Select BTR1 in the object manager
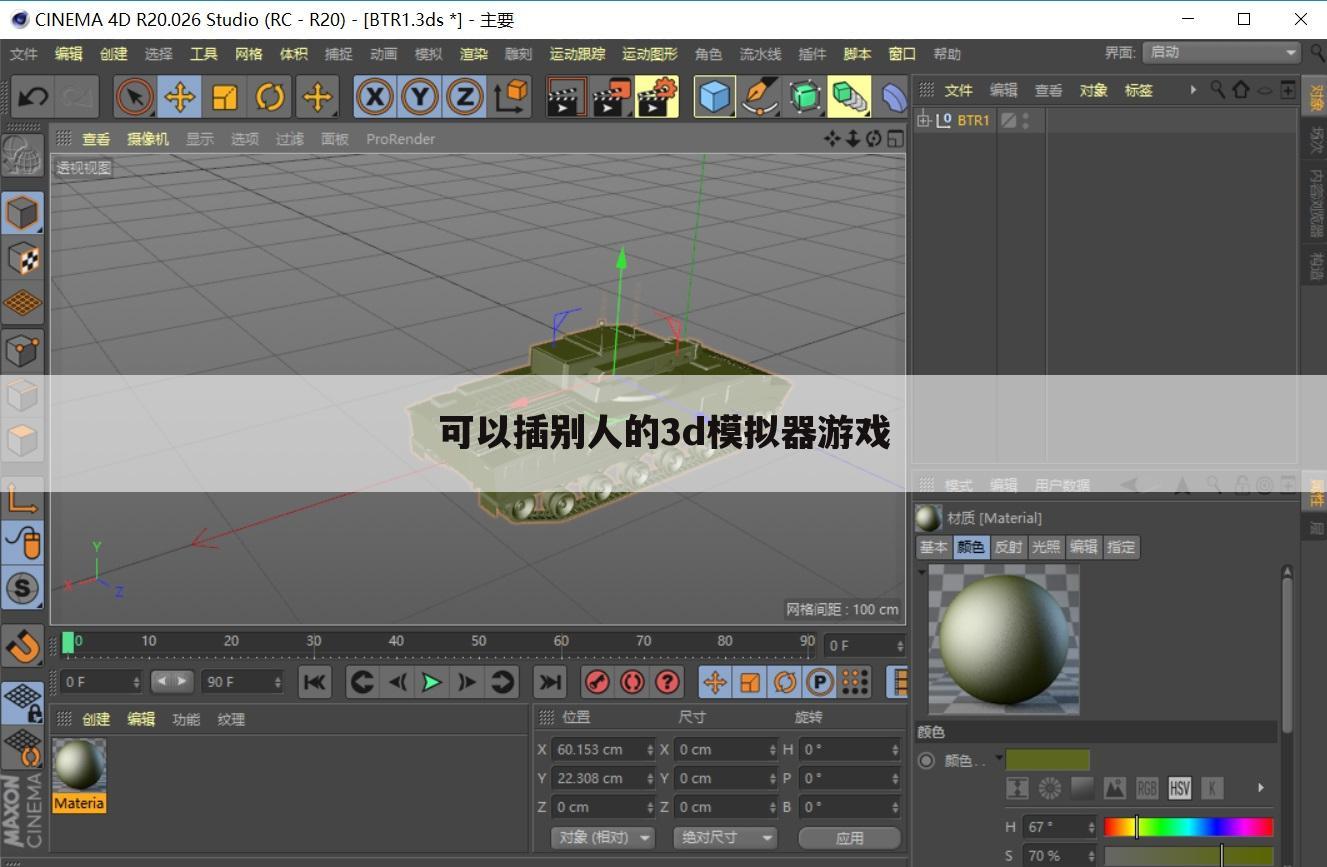1327x867 pixels. (973, 120)
